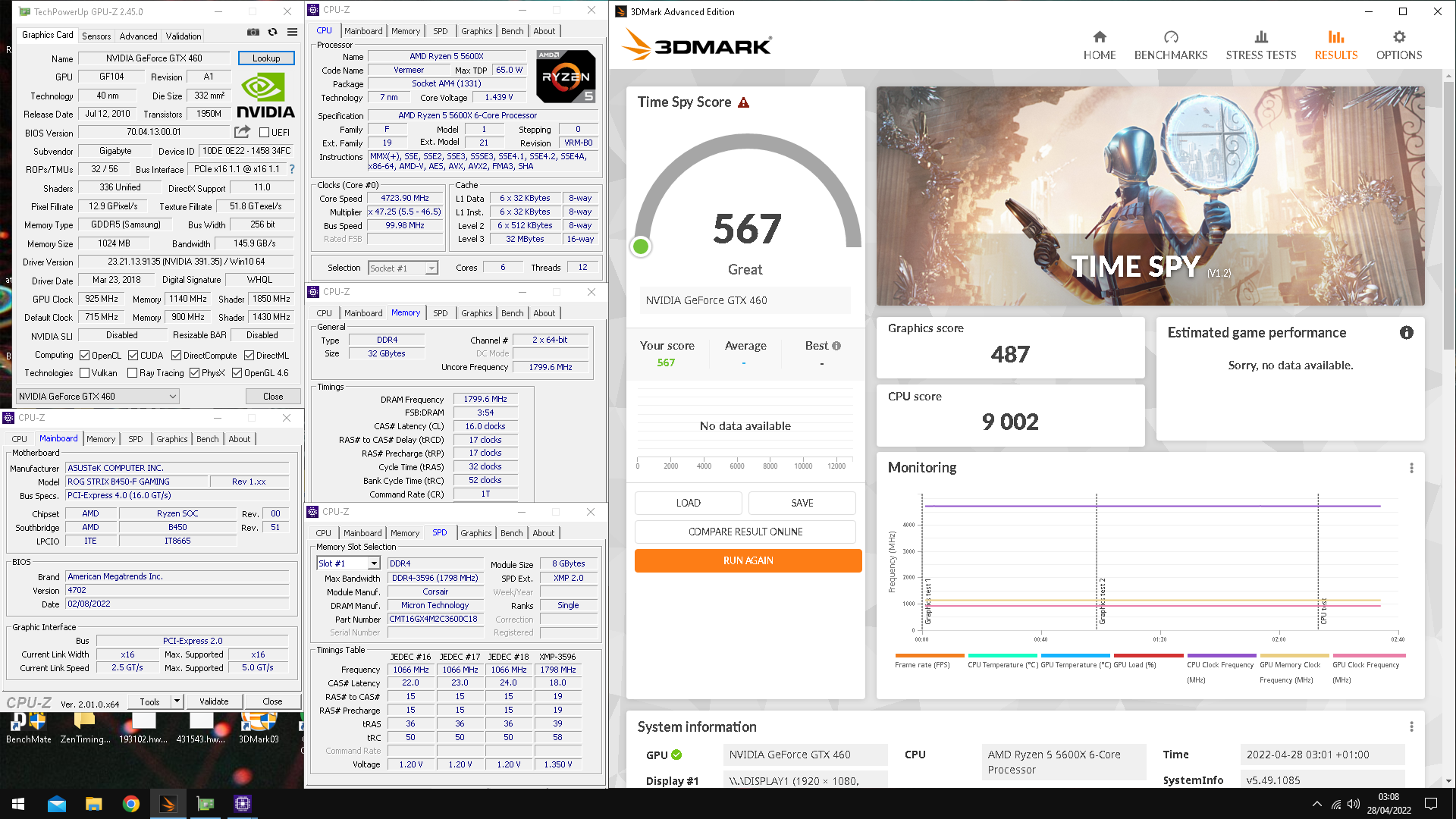Toggle the UEFI checkbox in GPU-Z
The image size is (1456, 819).
[x=264, y=132]
